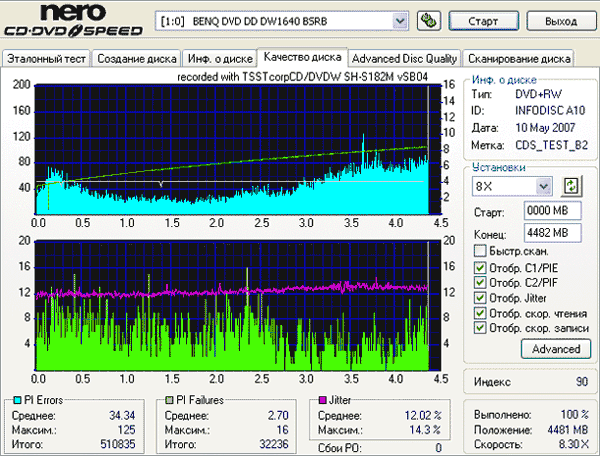Viewport: 600px width, 456px height.
Task: Click the PI Failures total value 32236
Action: click(274, 444)
